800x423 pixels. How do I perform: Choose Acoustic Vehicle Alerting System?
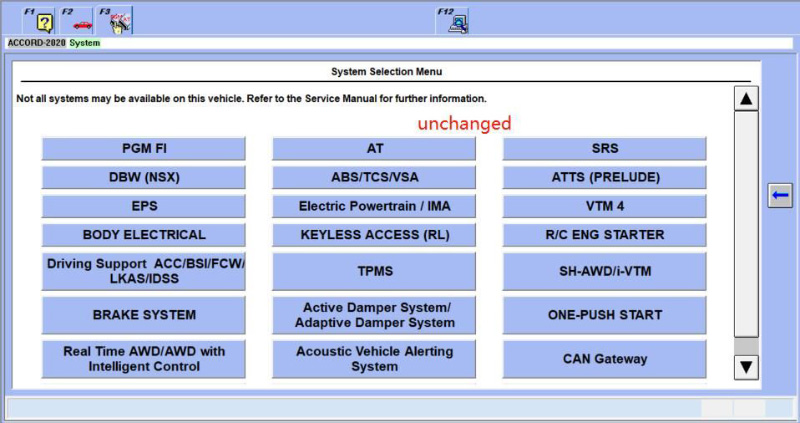coord(374,359)
